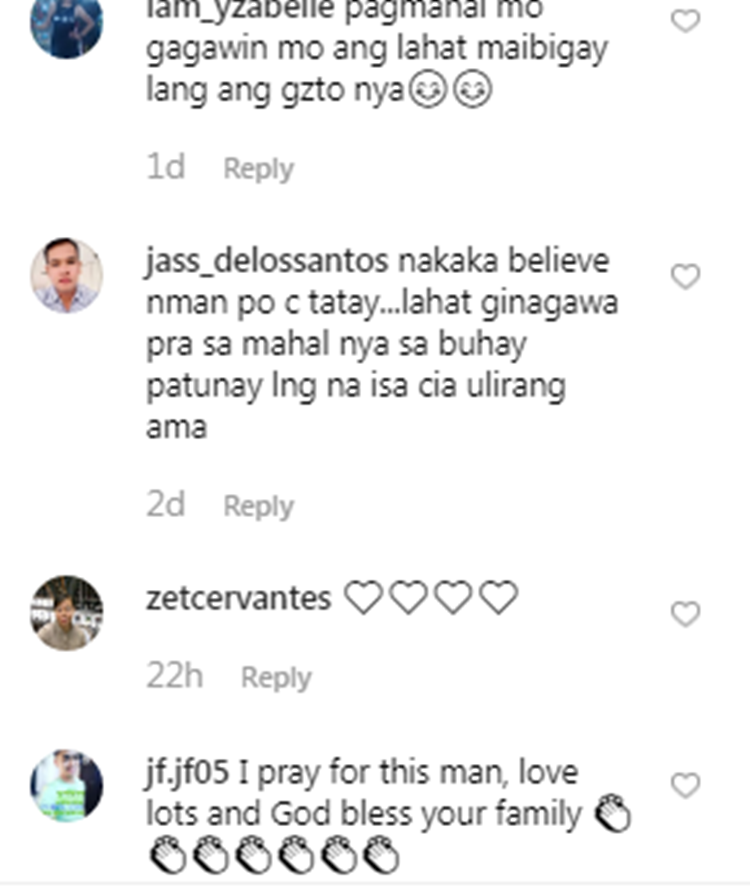Screen dimensions: 750x888
Task: Like the jf.jf05 comment via heart icon
Action: tap(685, 785)
